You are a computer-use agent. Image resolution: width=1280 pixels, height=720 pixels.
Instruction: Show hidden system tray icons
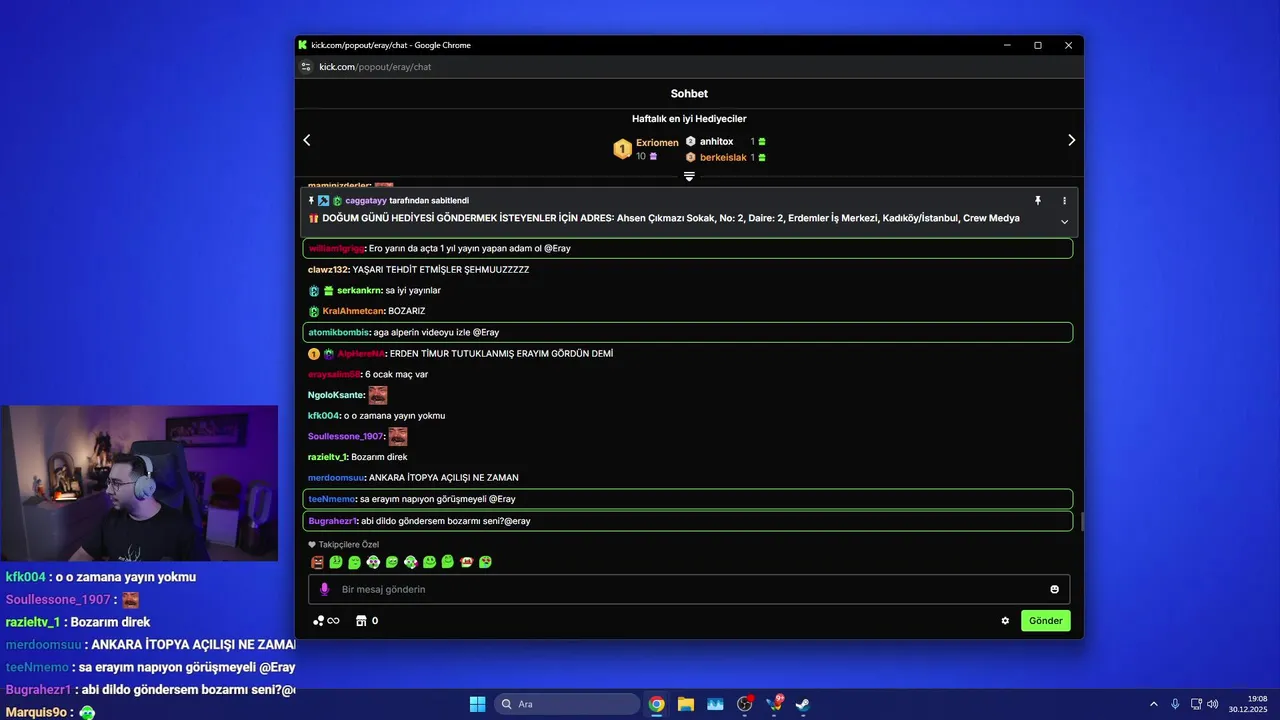[x=1153, y=704]
